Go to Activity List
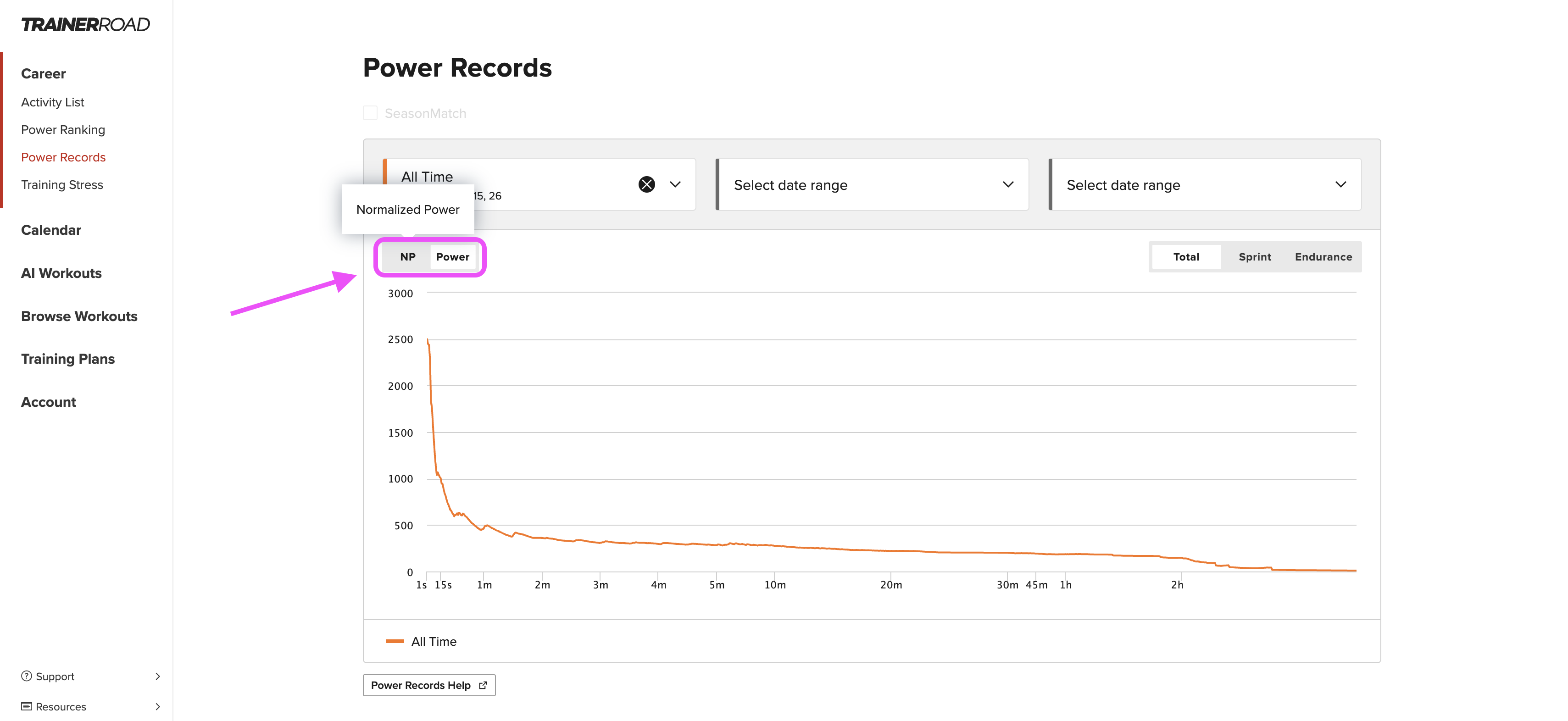 pos(52,102)
